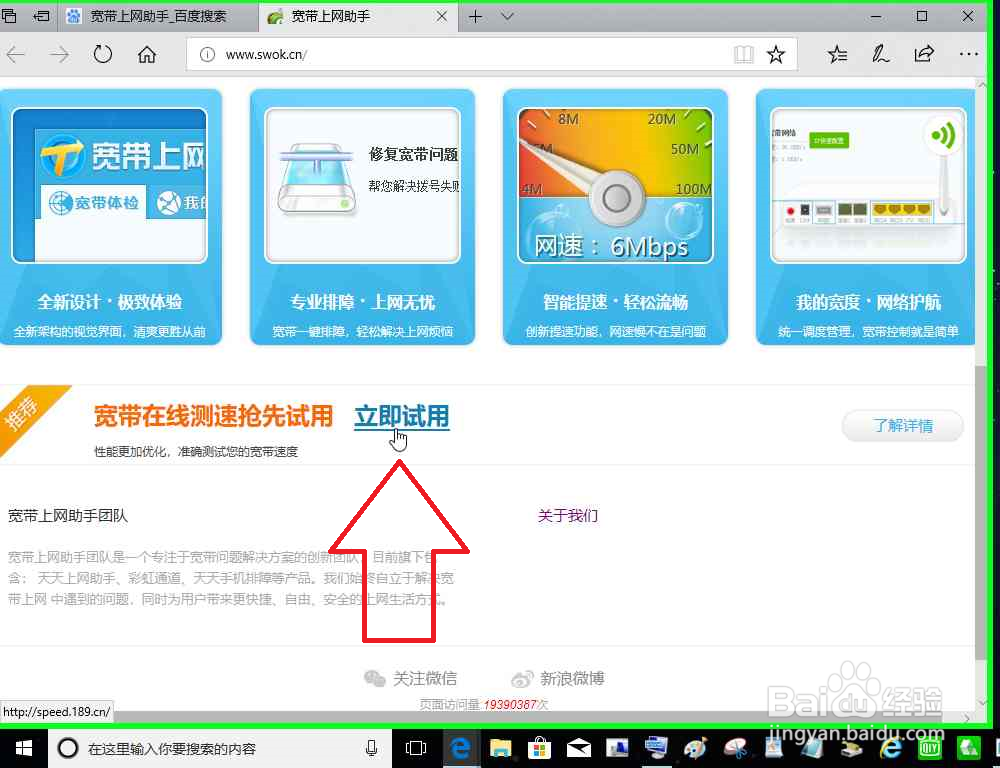This screenshot has width=1000, height=768.
Task: Click the microphone icon in the taskbar search box
Action: tap(371, 747)
